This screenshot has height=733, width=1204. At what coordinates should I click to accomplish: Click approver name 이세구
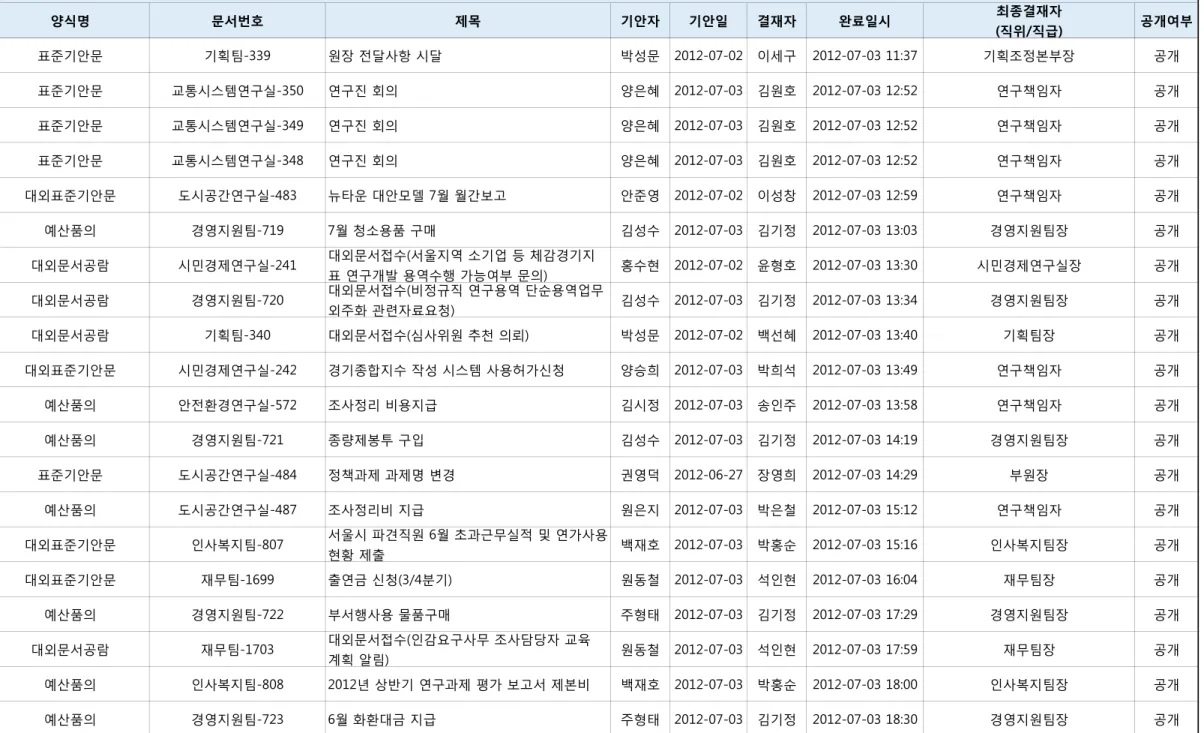tap(777, 56)
